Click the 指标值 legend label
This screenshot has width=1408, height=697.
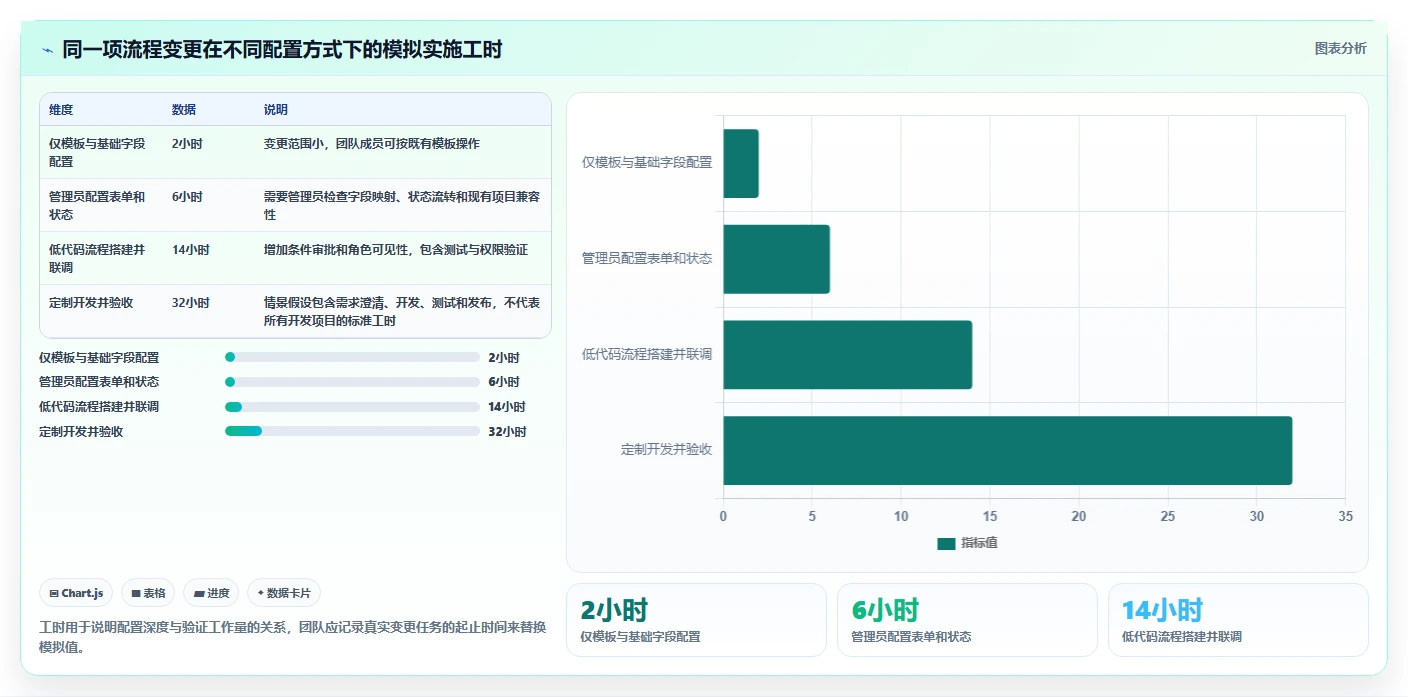980,543
